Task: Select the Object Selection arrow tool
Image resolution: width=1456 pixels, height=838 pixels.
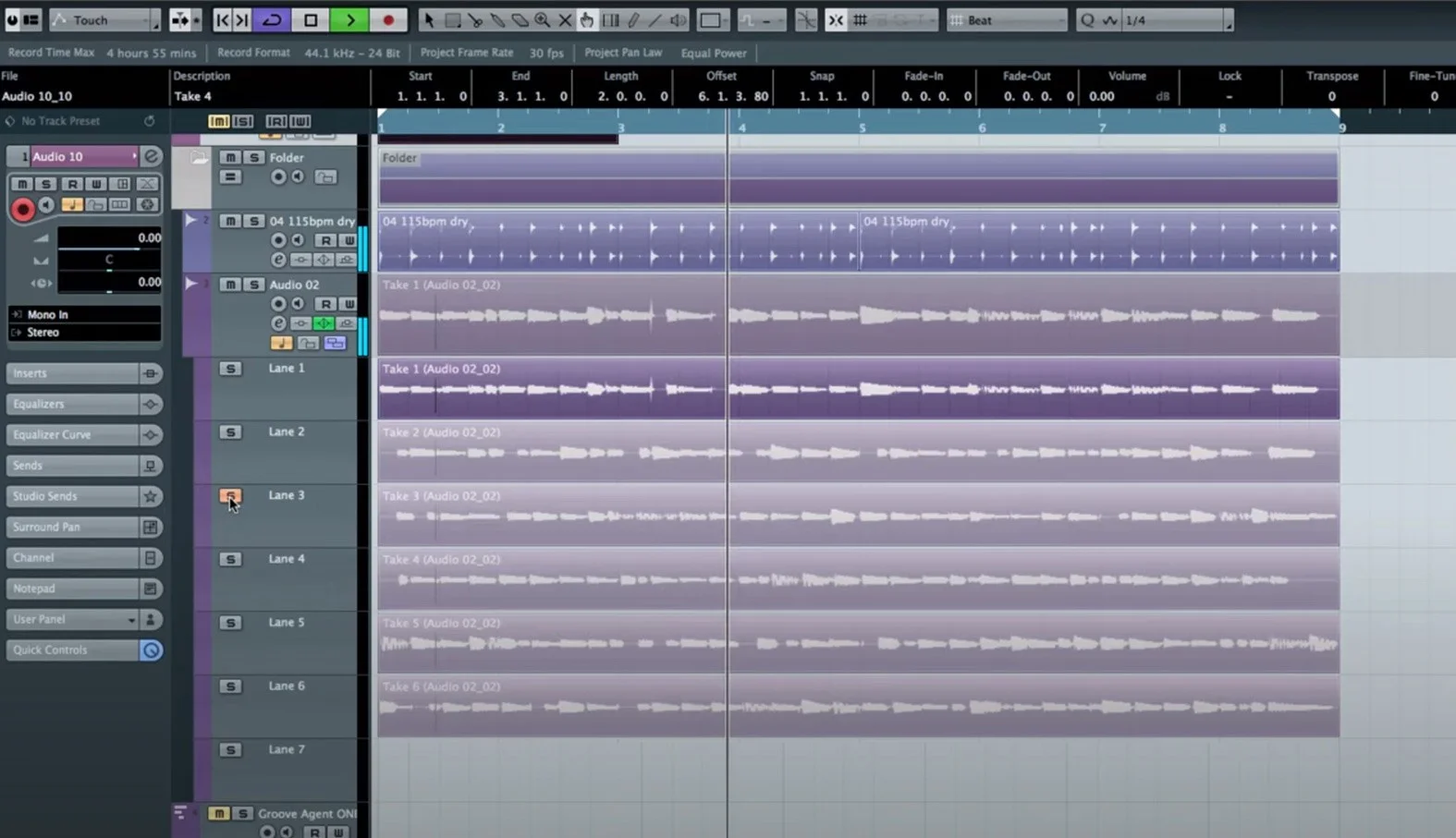Action: tap(428, 19)
